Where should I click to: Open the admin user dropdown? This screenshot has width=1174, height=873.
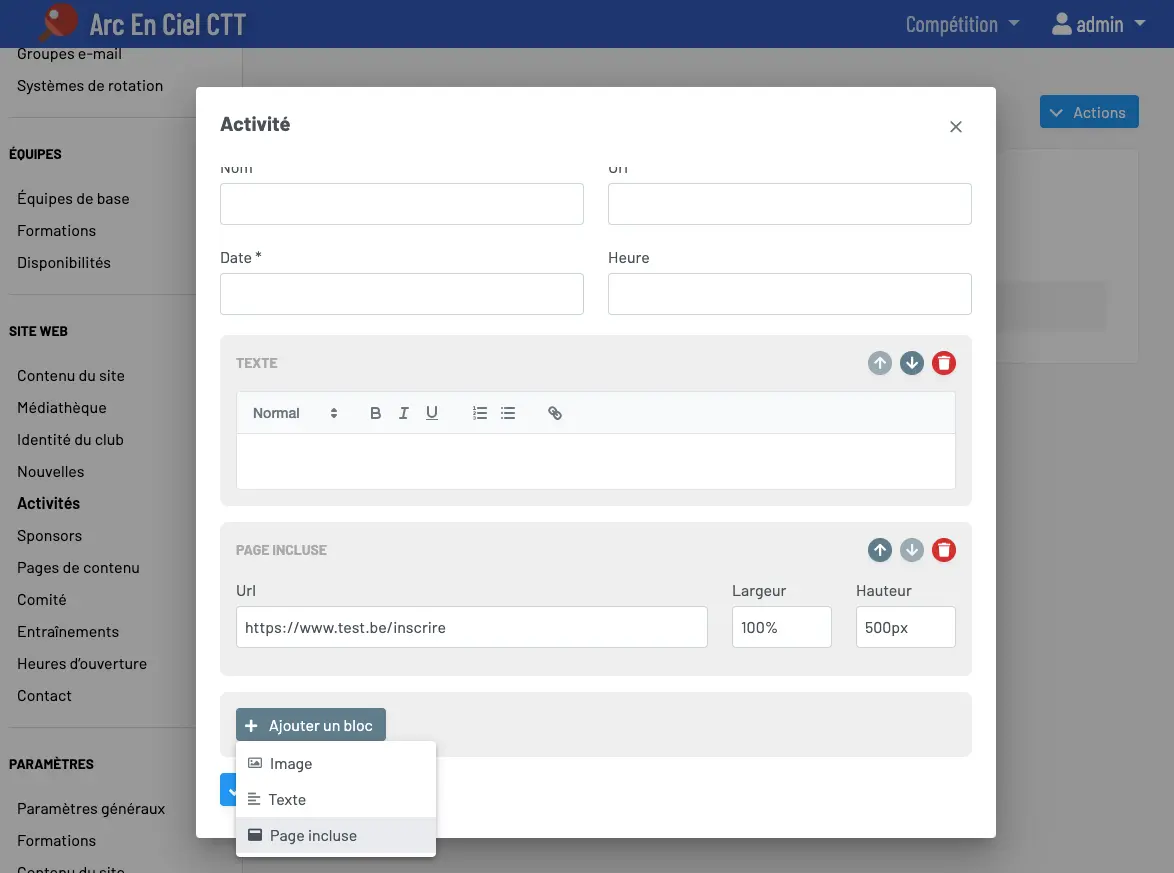tap(1098, 24)
